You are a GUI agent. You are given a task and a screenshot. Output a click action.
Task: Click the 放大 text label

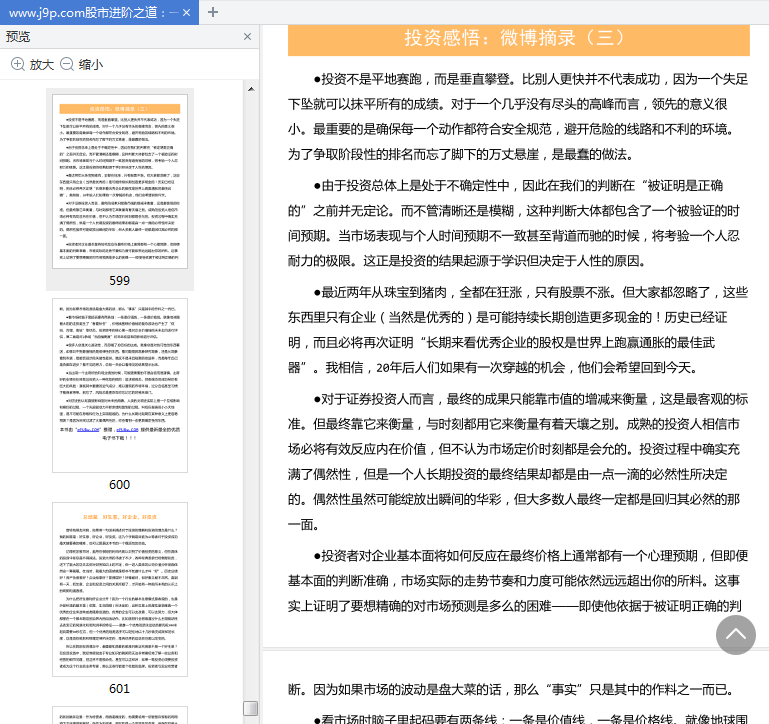coord(42,65)
